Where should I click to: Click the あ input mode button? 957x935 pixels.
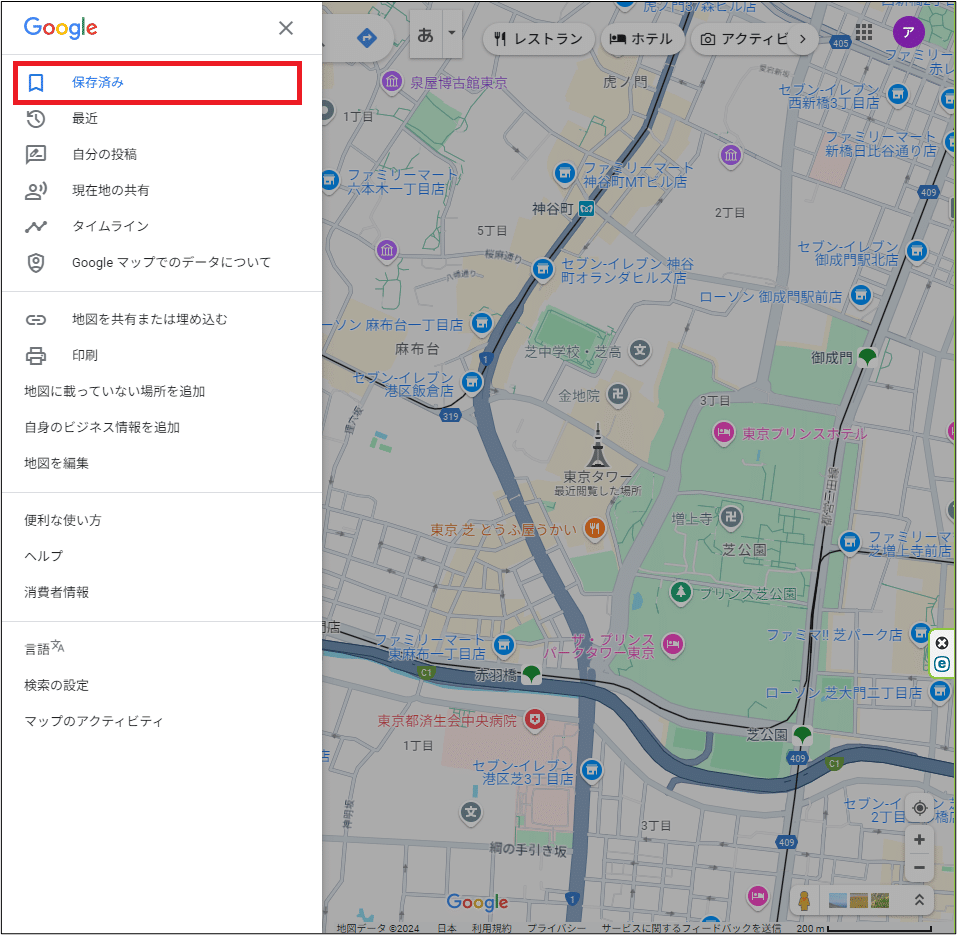425,35
